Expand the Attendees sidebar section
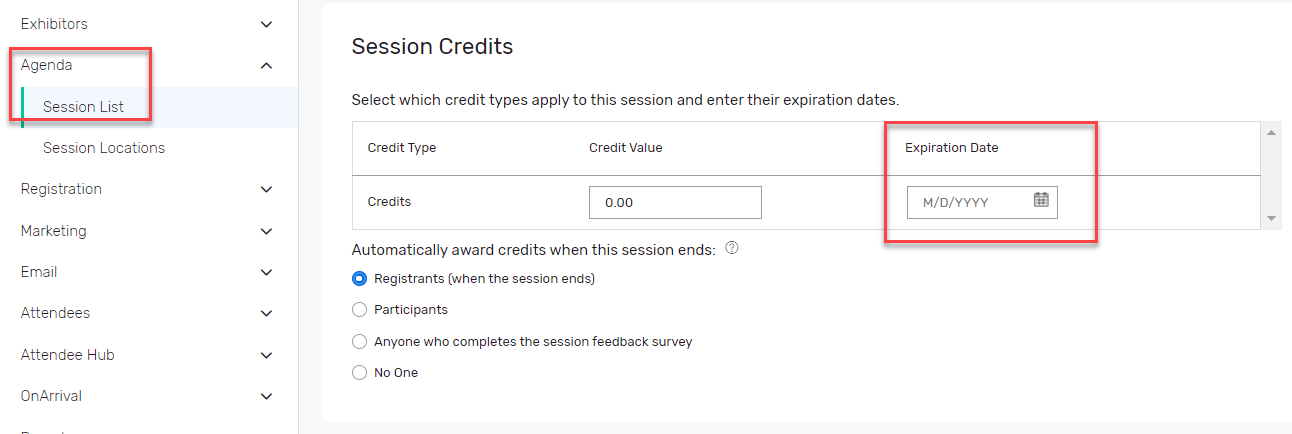 (266, 313)
